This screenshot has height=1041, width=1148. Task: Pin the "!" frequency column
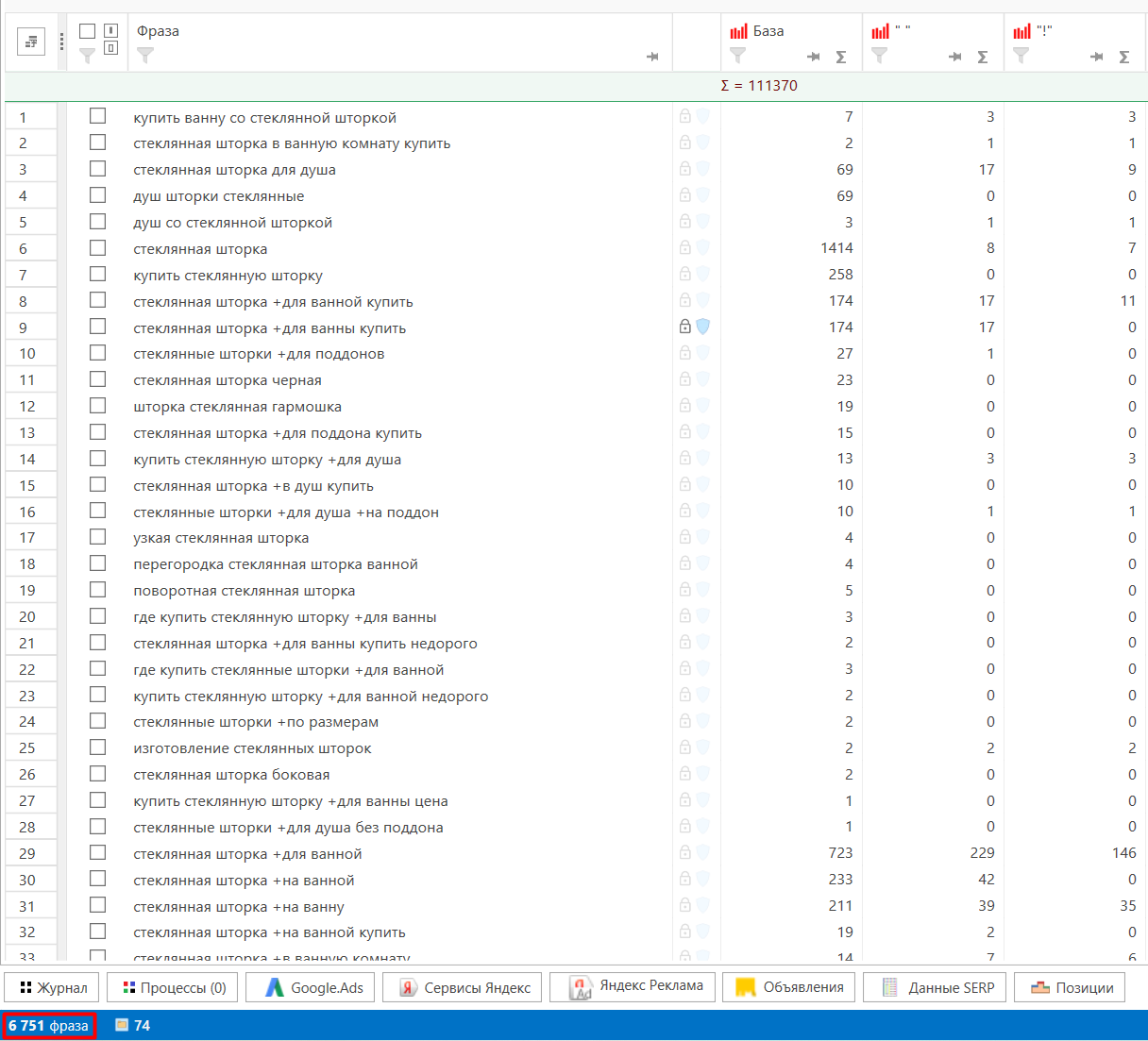1096,58
